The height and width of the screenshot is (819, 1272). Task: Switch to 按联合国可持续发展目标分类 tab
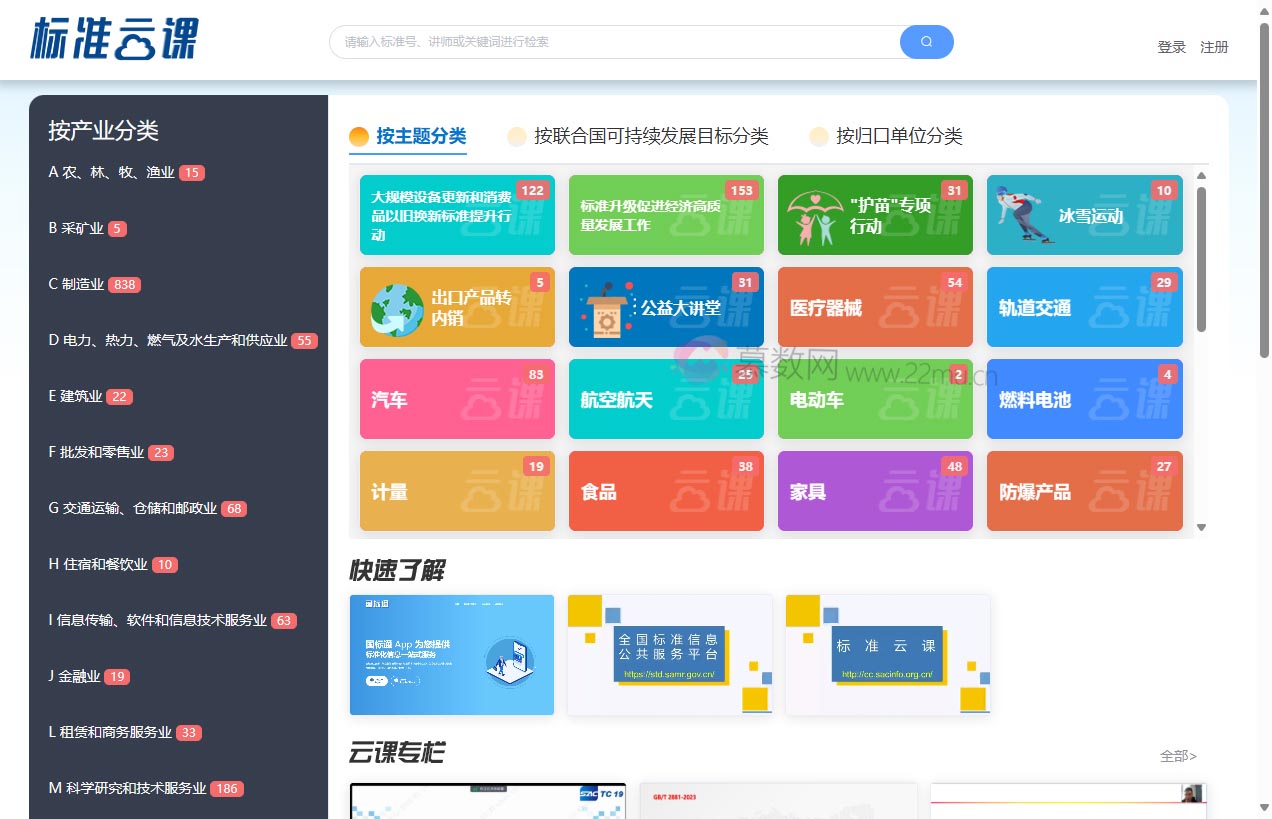pos(649,136)
